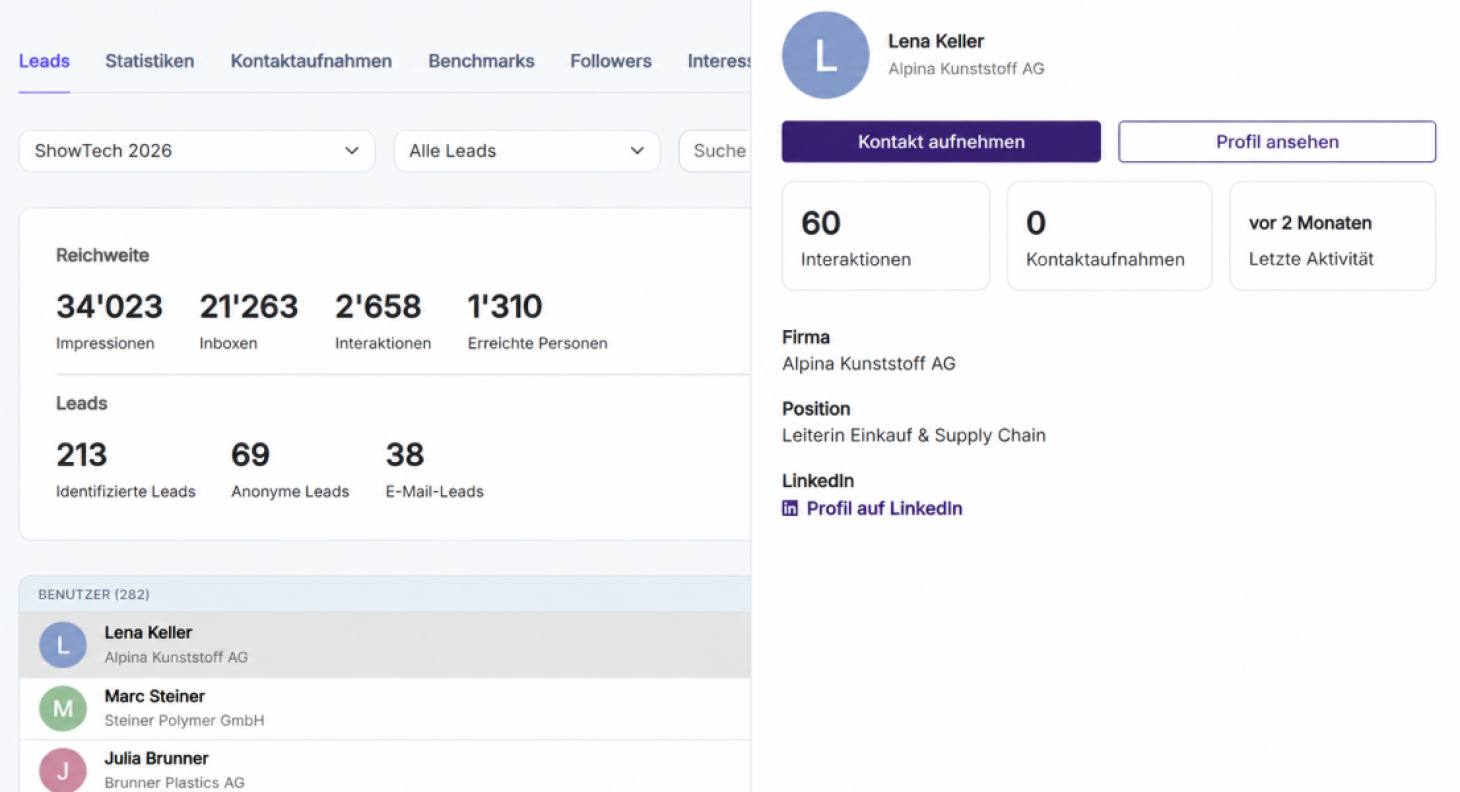This screenshot has width=1460, height=792.
Task: Click the 69 Anonyme Leads value
Action: [250, 455]
